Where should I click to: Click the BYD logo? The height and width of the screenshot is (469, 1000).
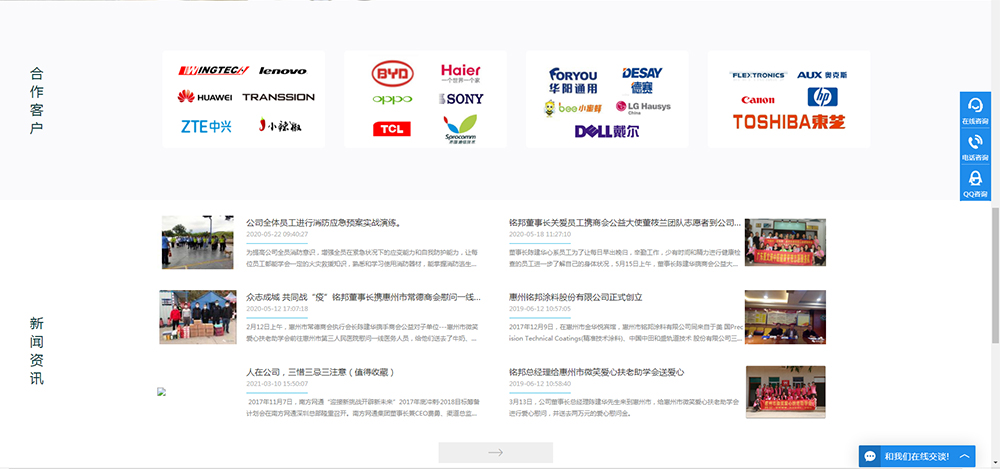392,73
